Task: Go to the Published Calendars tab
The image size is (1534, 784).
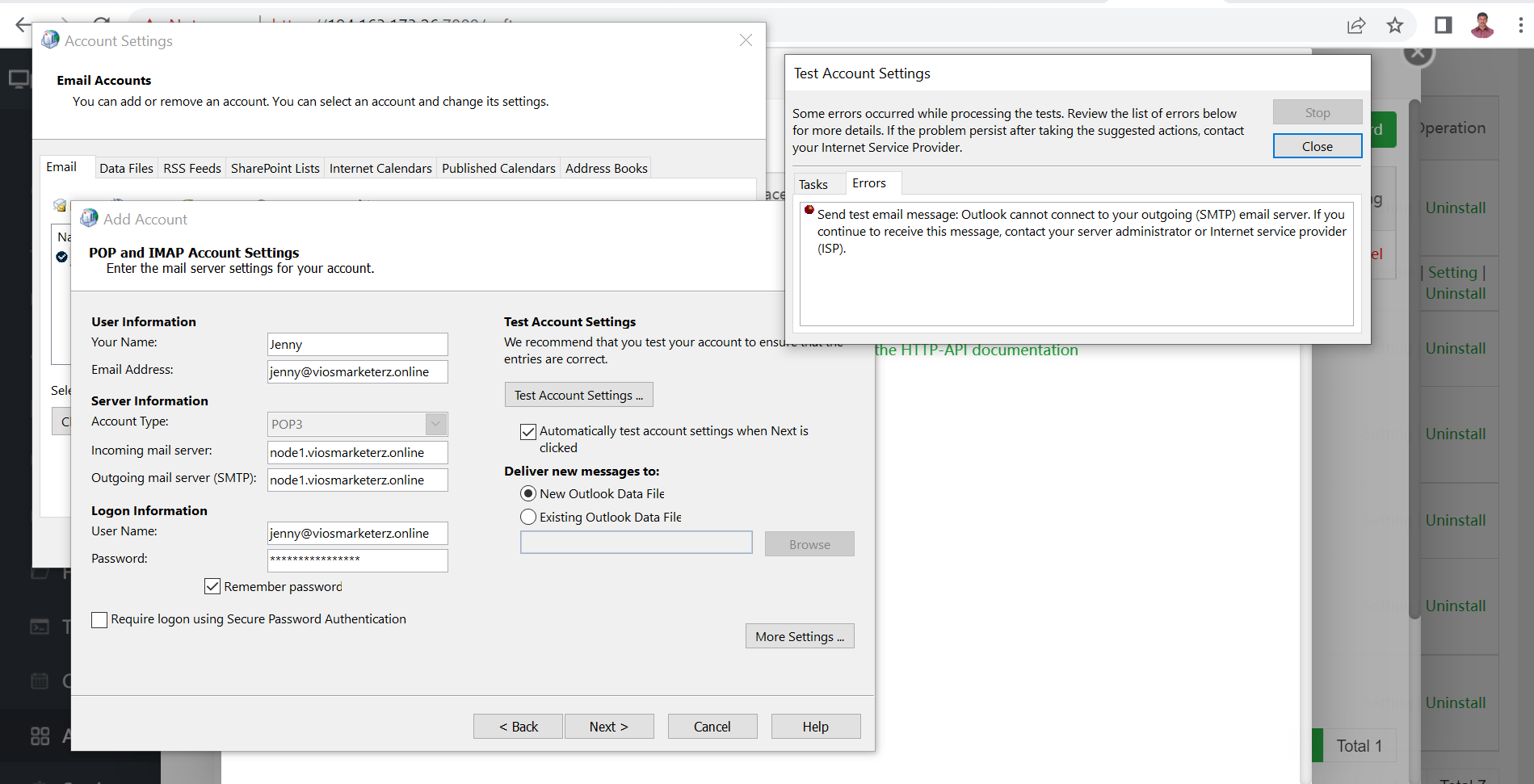Action: (x=498, y=168)
